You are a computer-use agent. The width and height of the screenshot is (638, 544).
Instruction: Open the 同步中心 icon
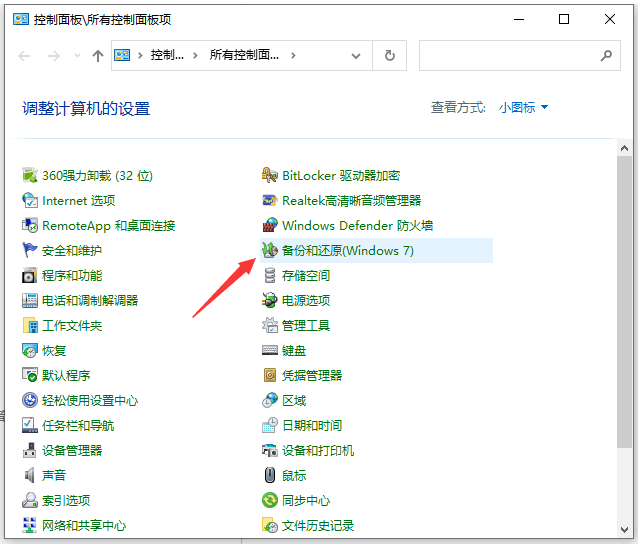pos(270,500)
